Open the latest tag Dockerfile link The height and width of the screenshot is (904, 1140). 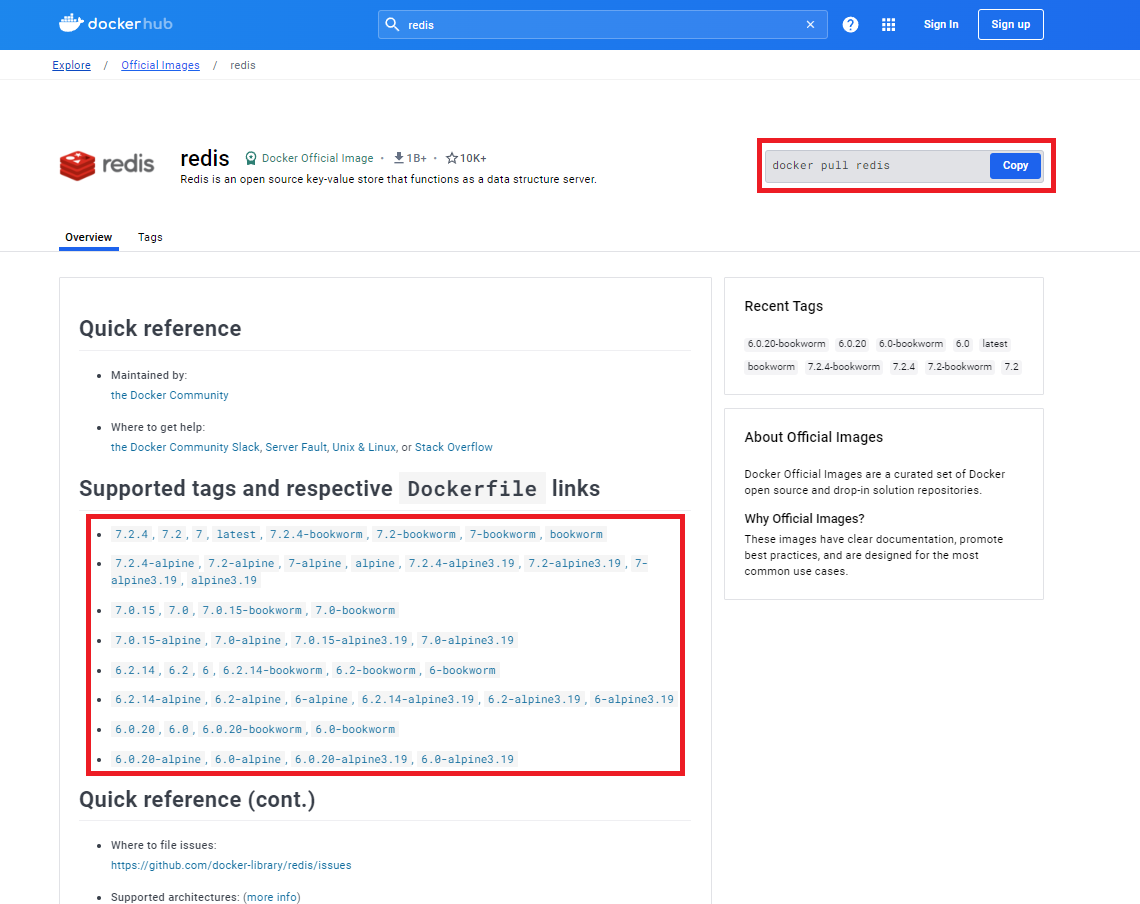pyautogui.click(x=236, y=535)
